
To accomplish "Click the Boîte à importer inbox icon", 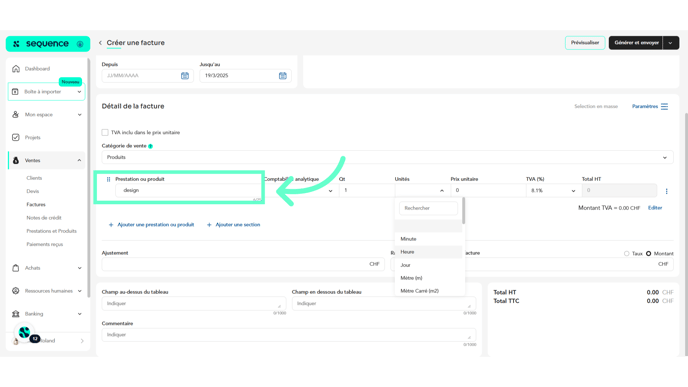I will pyautogui.click(x=15, y=92).
